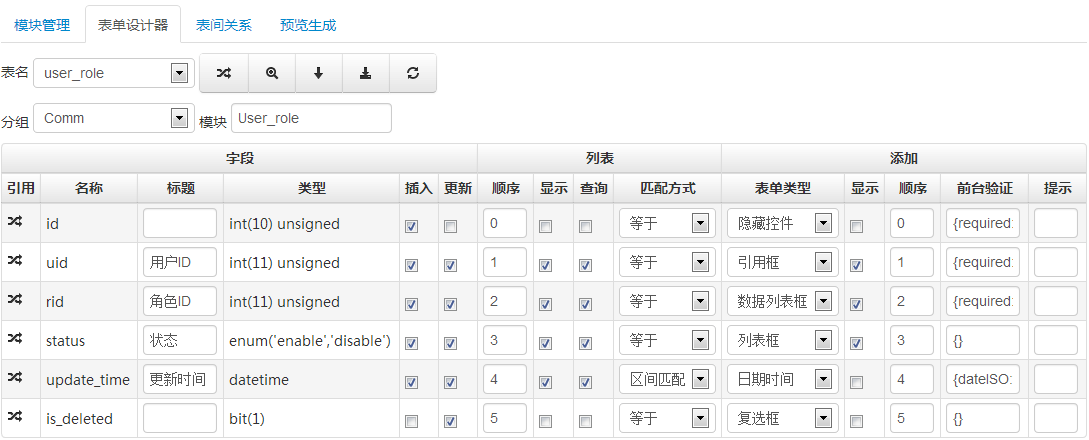Click the zoom magnifier icon in the toolbar
The height and width of the screenshot is (440, 1089).
click(x=271, y=73)
